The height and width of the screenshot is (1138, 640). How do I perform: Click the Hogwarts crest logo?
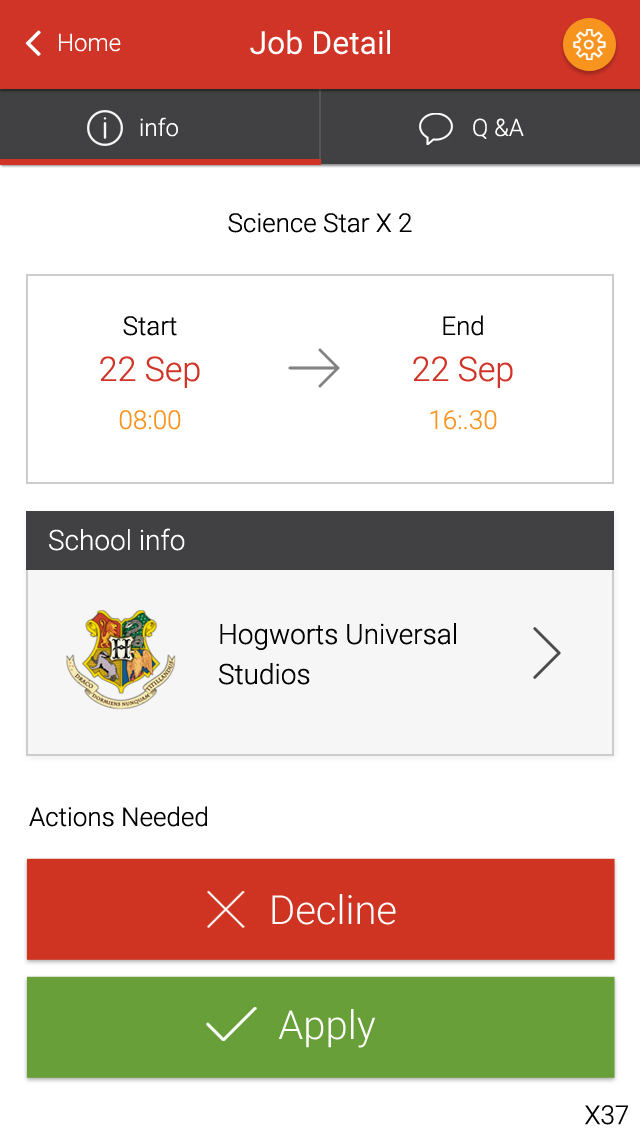(120, 659)
